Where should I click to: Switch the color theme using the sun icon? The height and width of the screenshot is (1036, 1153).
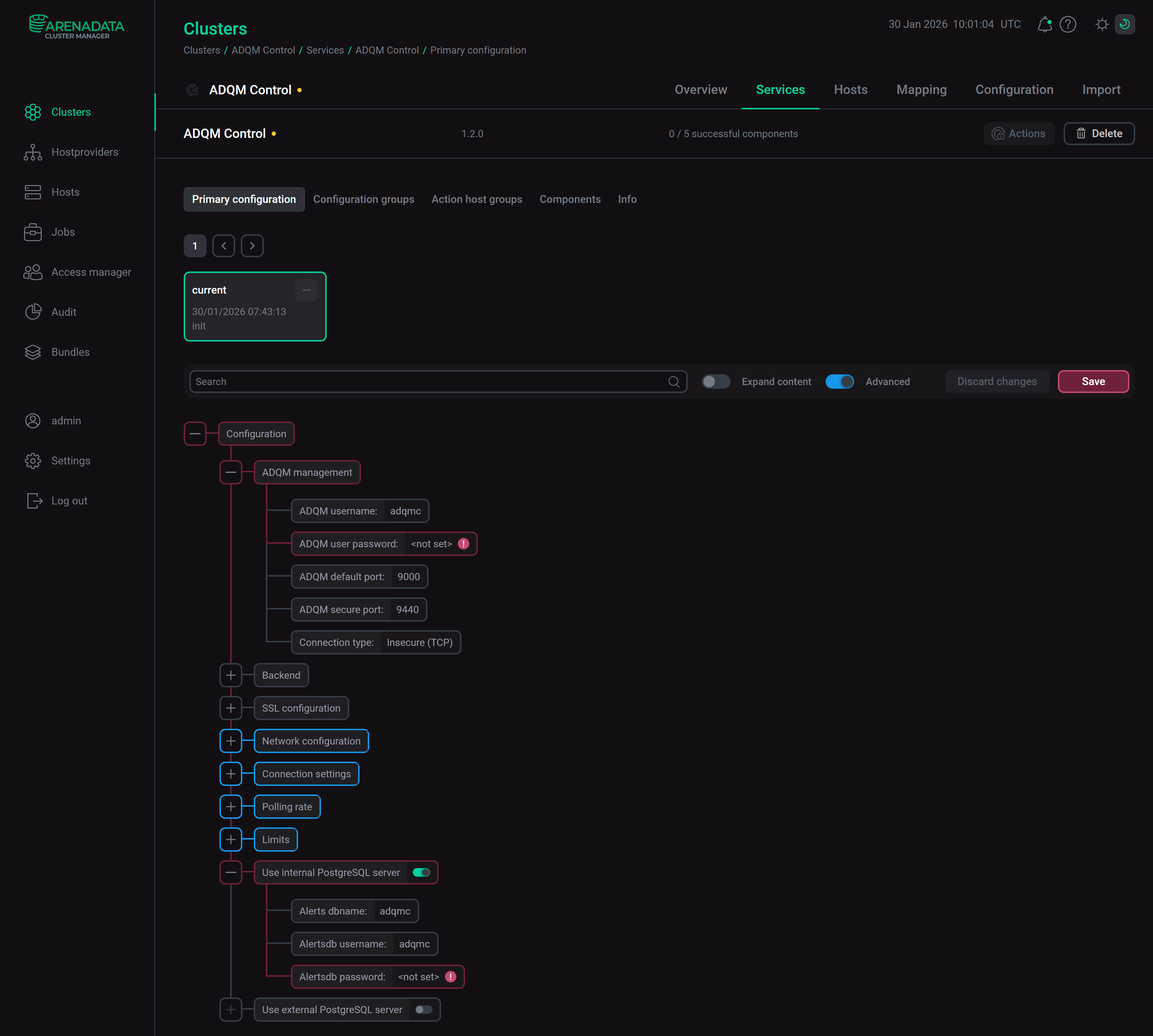click(x=1102, y=24)
